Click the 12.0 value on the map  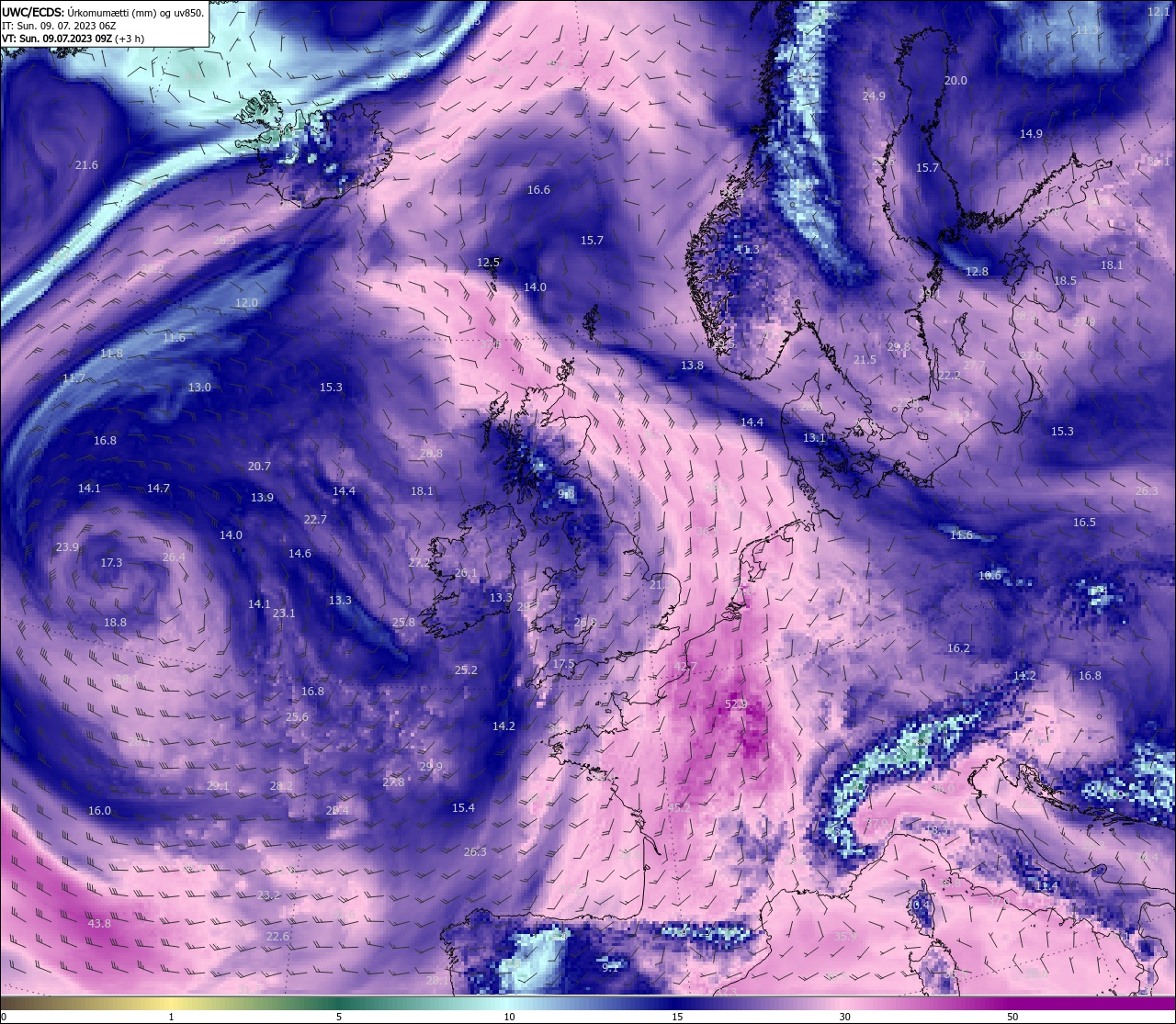coord(246,303)
